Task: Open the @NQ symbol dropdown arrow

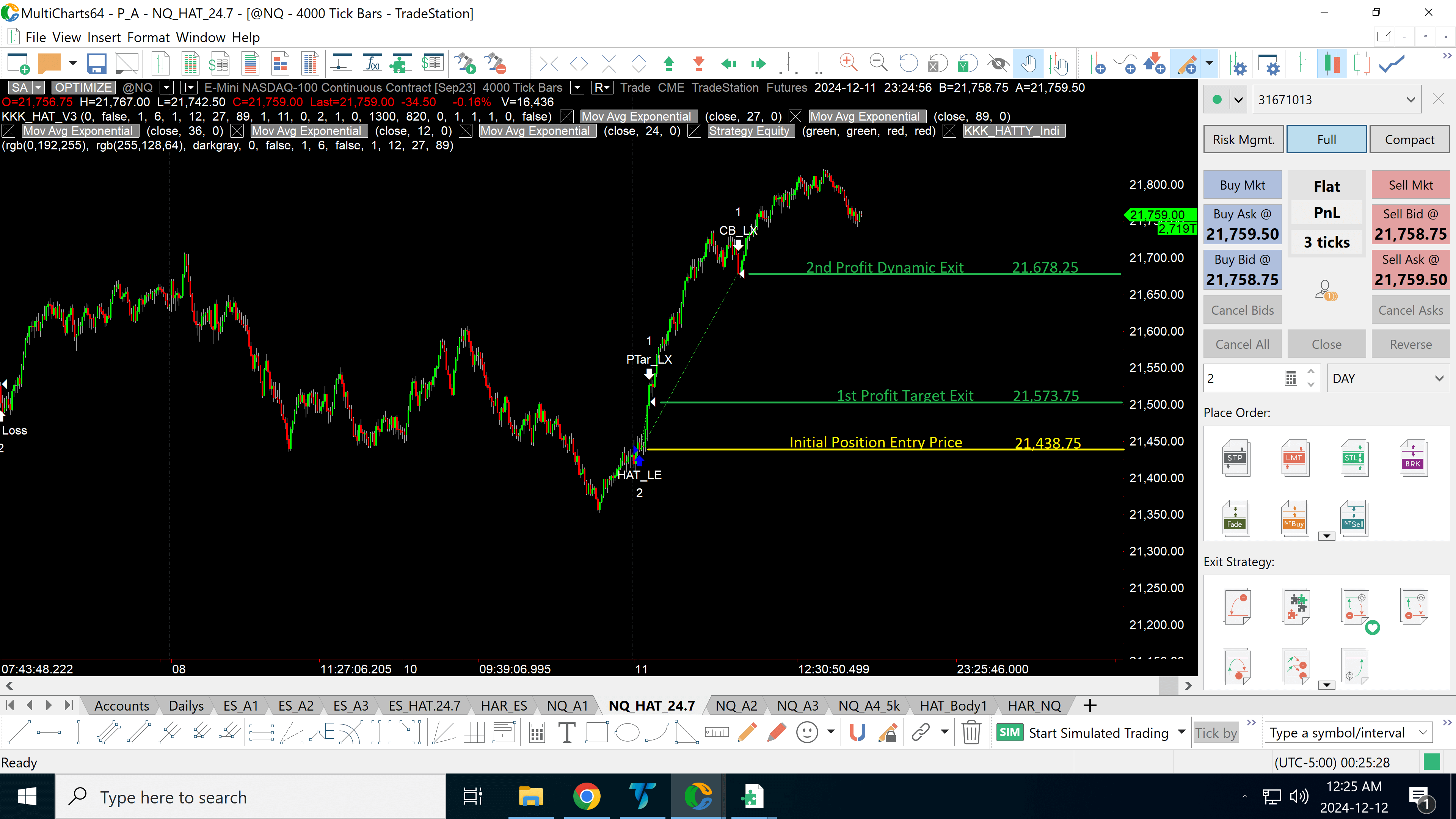Action: [166, 88]
